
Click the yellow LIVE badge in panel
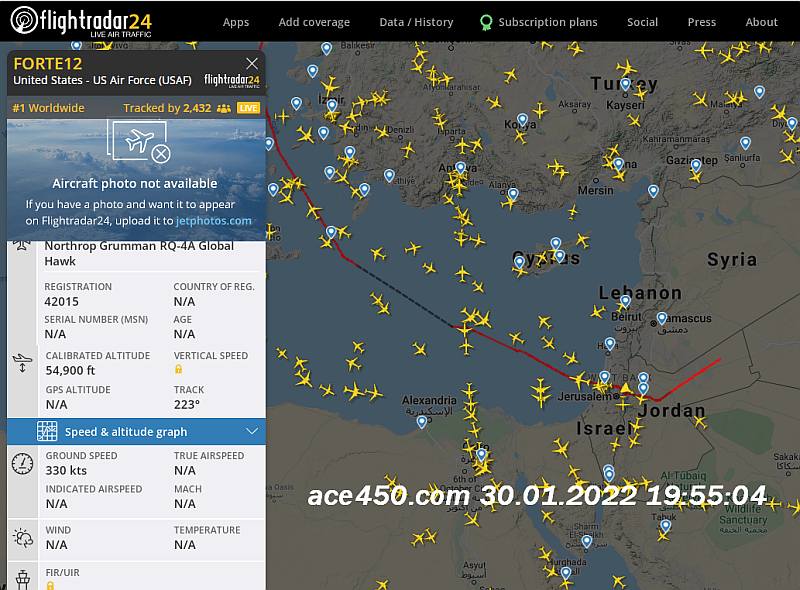[248, 108]
